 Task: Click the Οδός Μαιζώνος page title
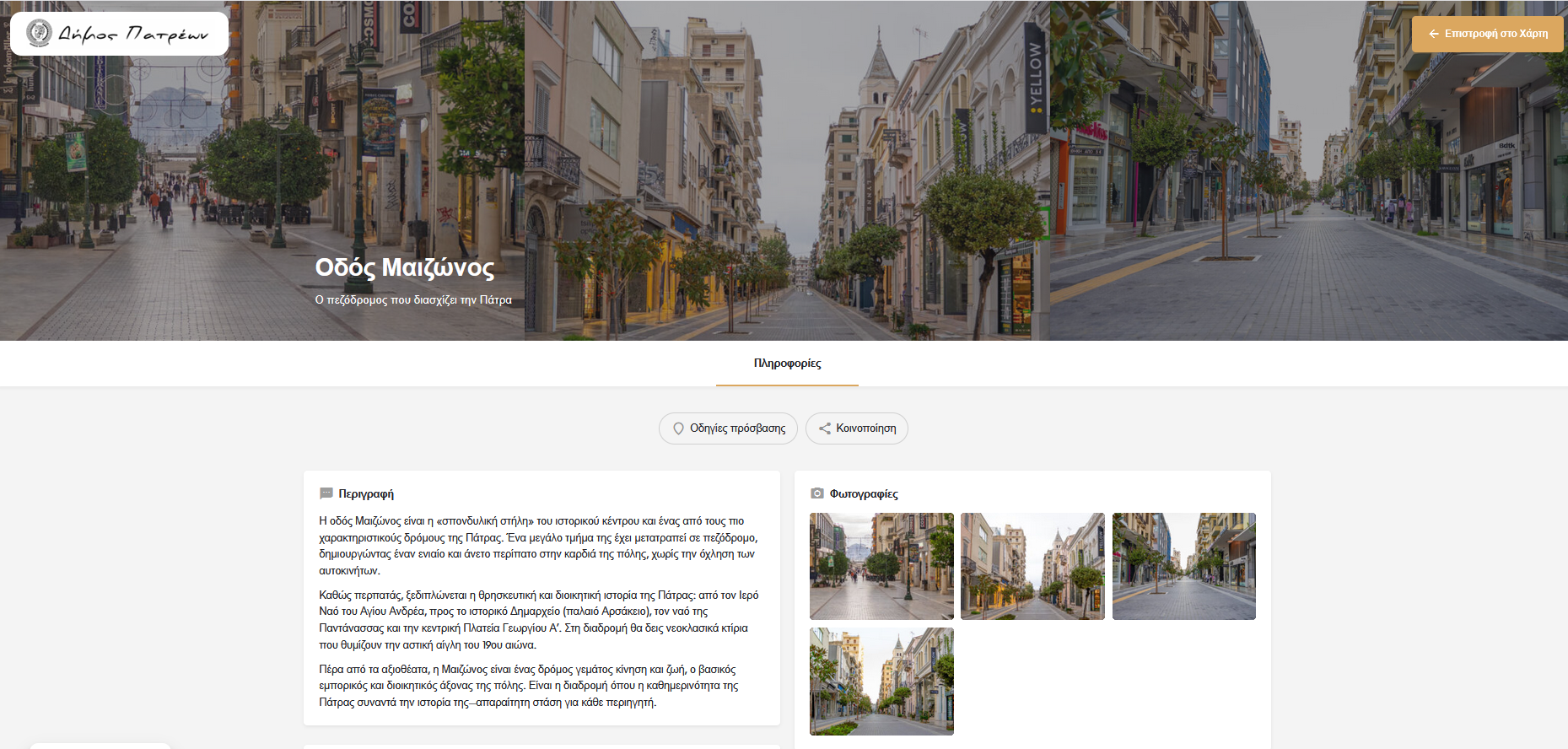click(x=404, y=267)
